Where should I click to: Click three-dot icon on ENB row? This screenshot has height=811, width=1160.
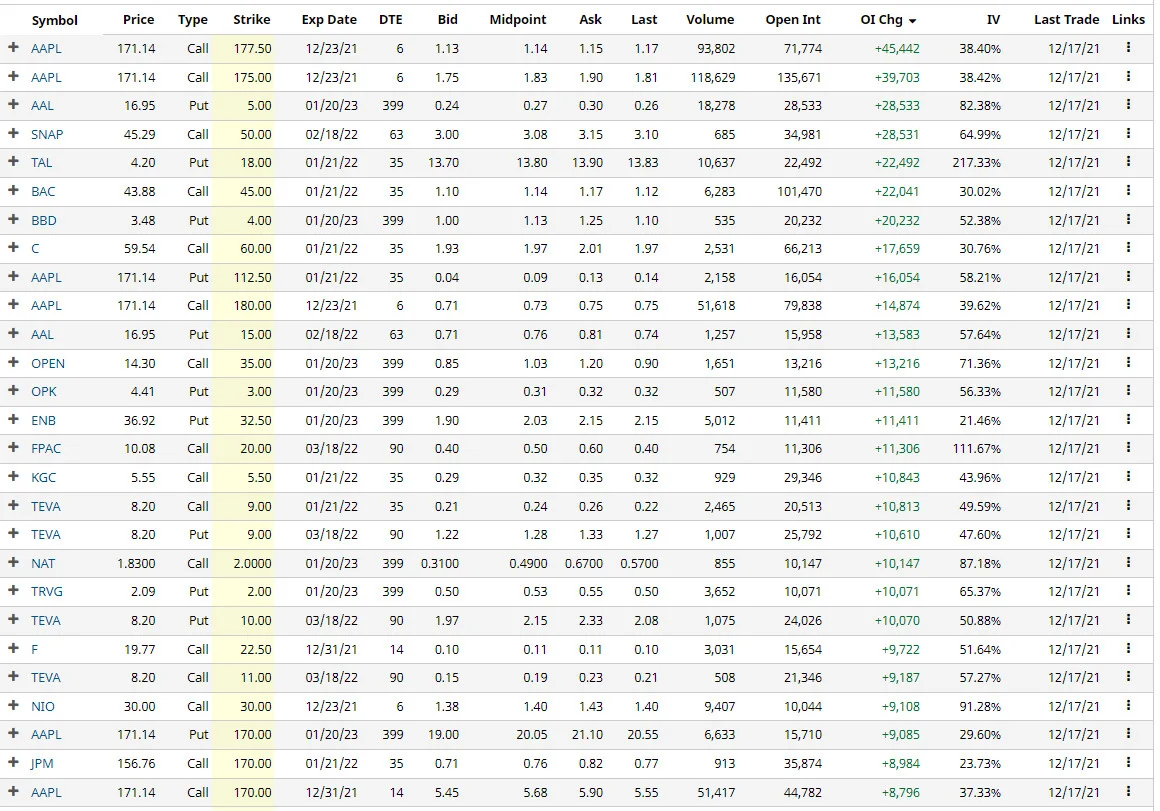(x=1128, y=419)
